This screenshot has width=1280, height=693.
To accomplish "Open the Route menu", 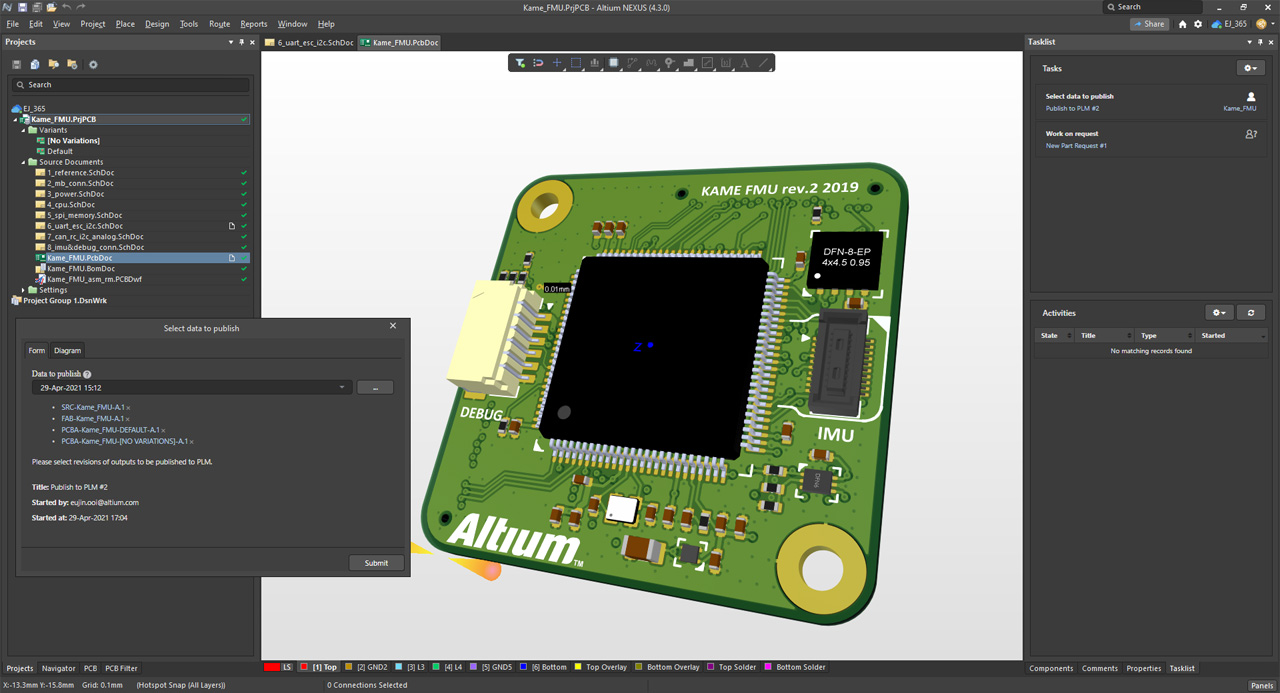I will (219, 23).
